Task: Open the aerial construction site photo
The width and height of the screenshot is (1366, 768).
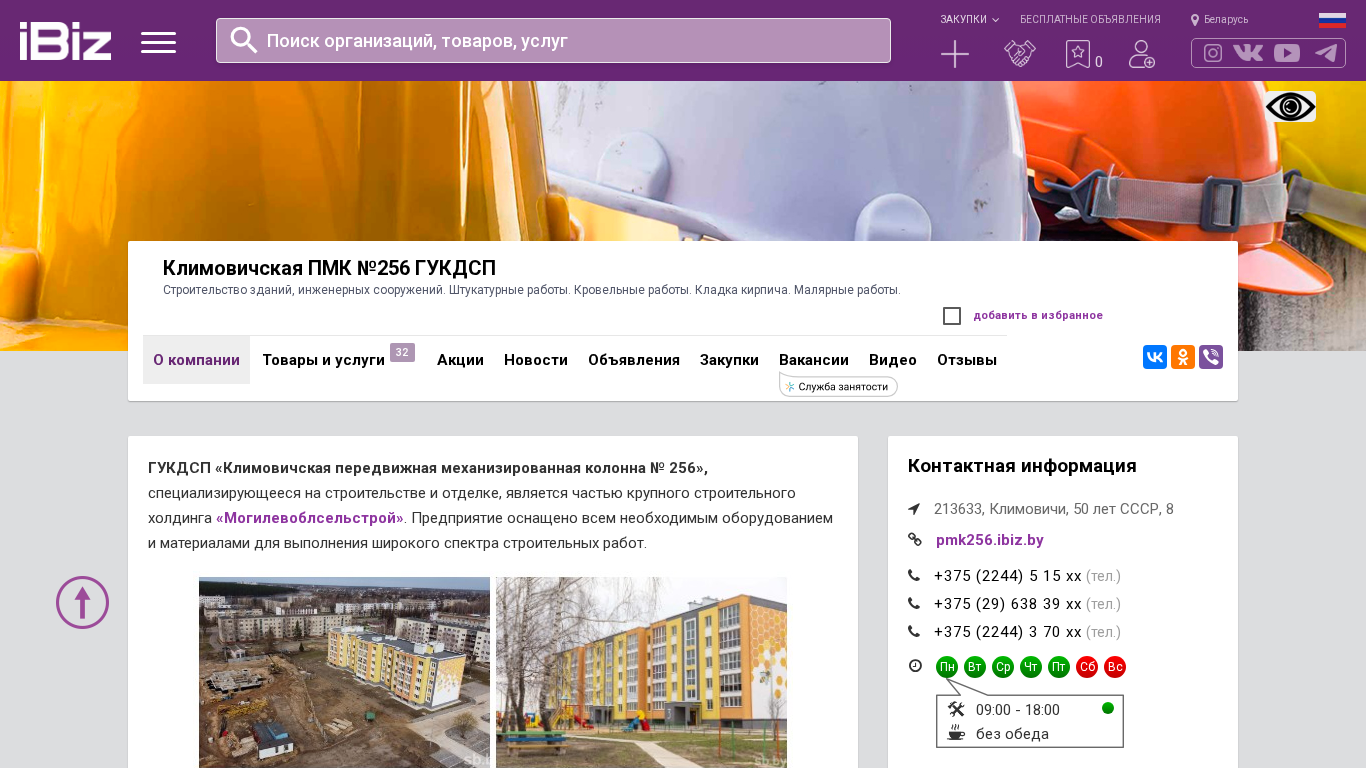Action: 344,672
